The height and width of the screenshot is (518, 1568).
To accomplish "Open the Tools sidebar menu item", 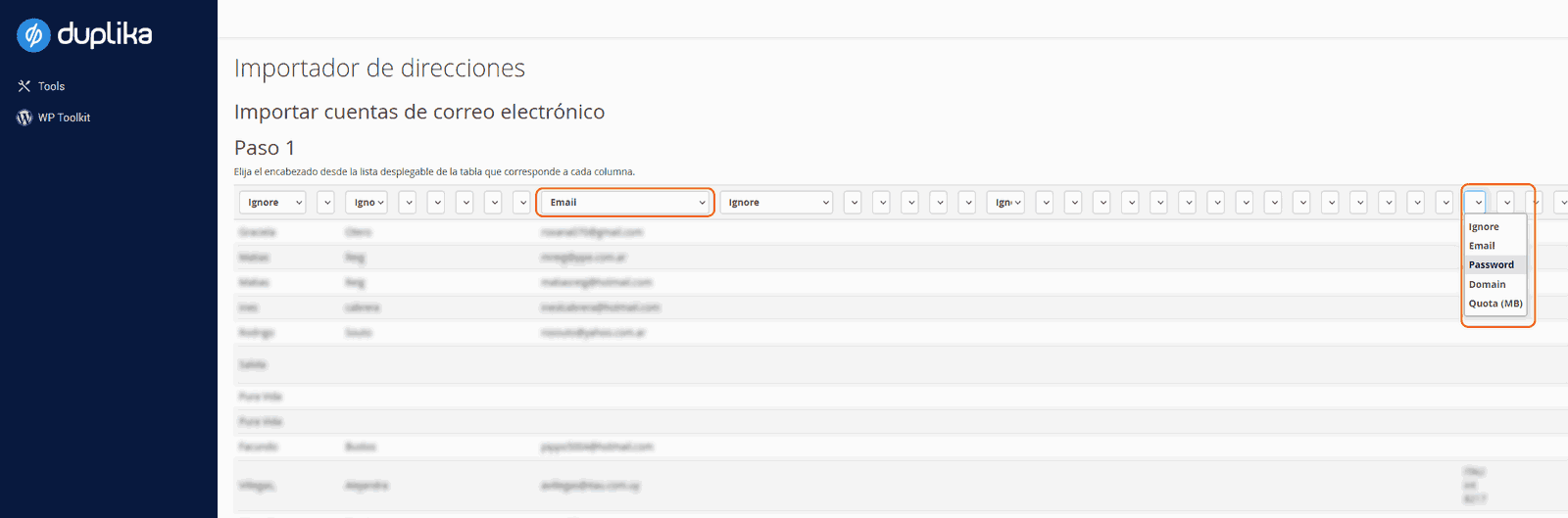I will click(x=51, y=86).
